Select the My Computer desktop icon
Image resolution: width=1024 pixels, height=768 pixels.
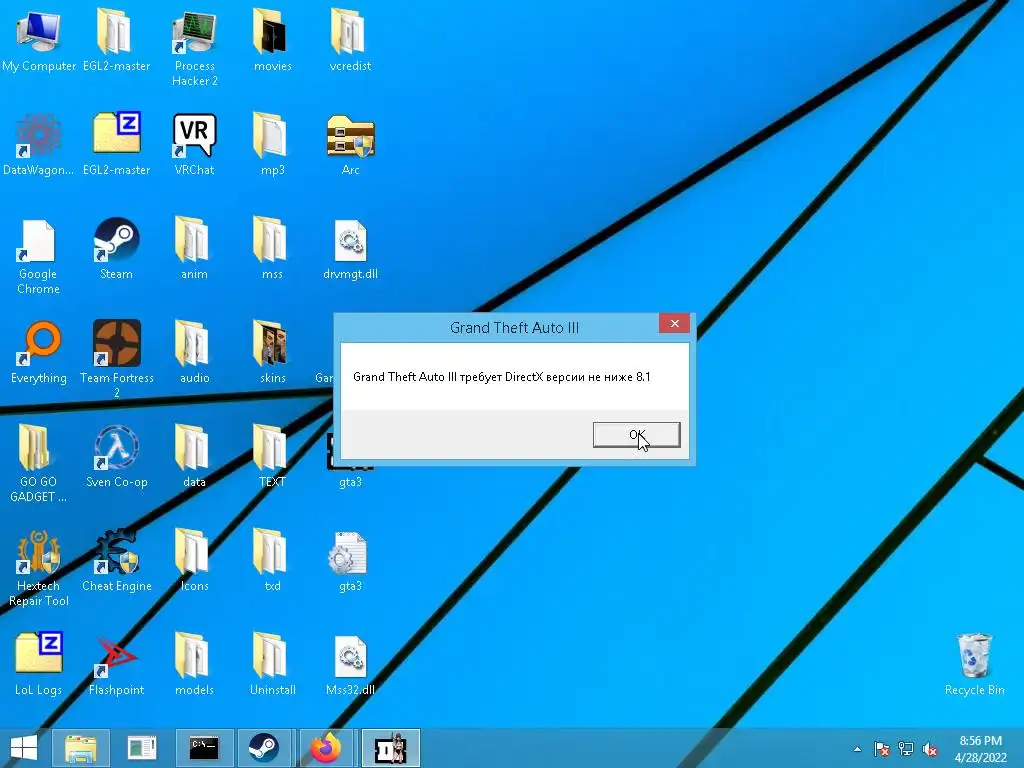point(39,39)
